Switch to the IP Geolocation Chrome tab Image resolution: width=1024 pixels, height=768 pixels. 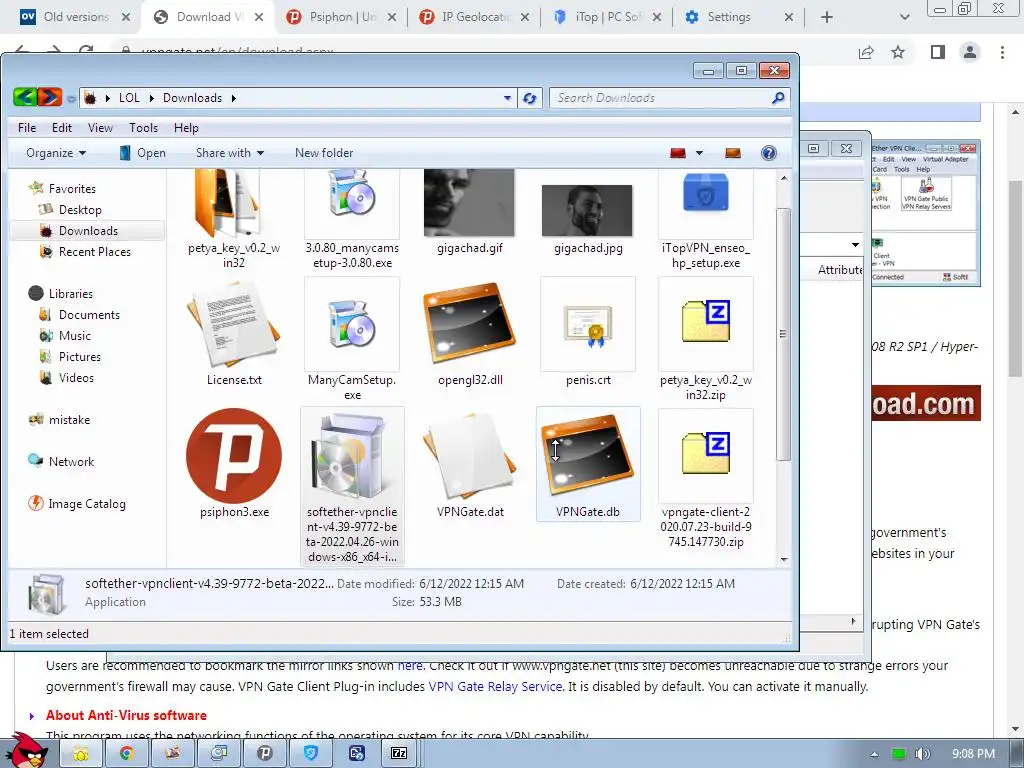474,17
